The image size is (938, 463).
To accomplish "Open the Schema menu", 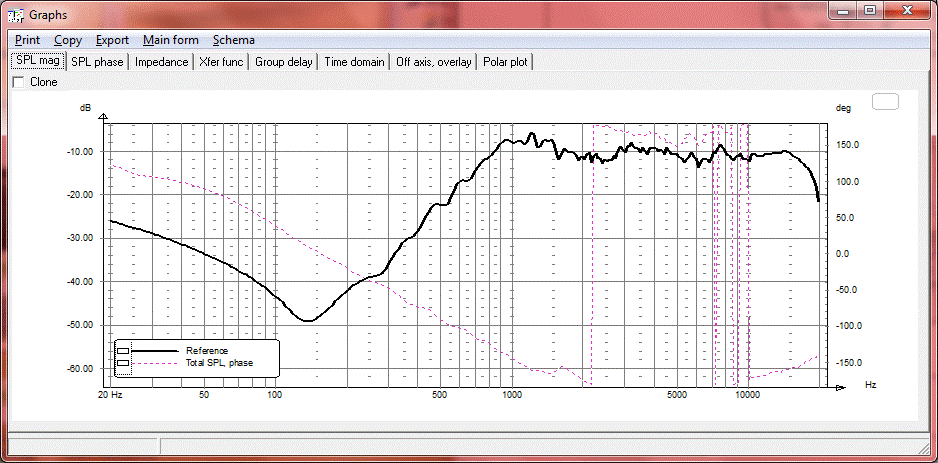I will [x=233, y=40].
